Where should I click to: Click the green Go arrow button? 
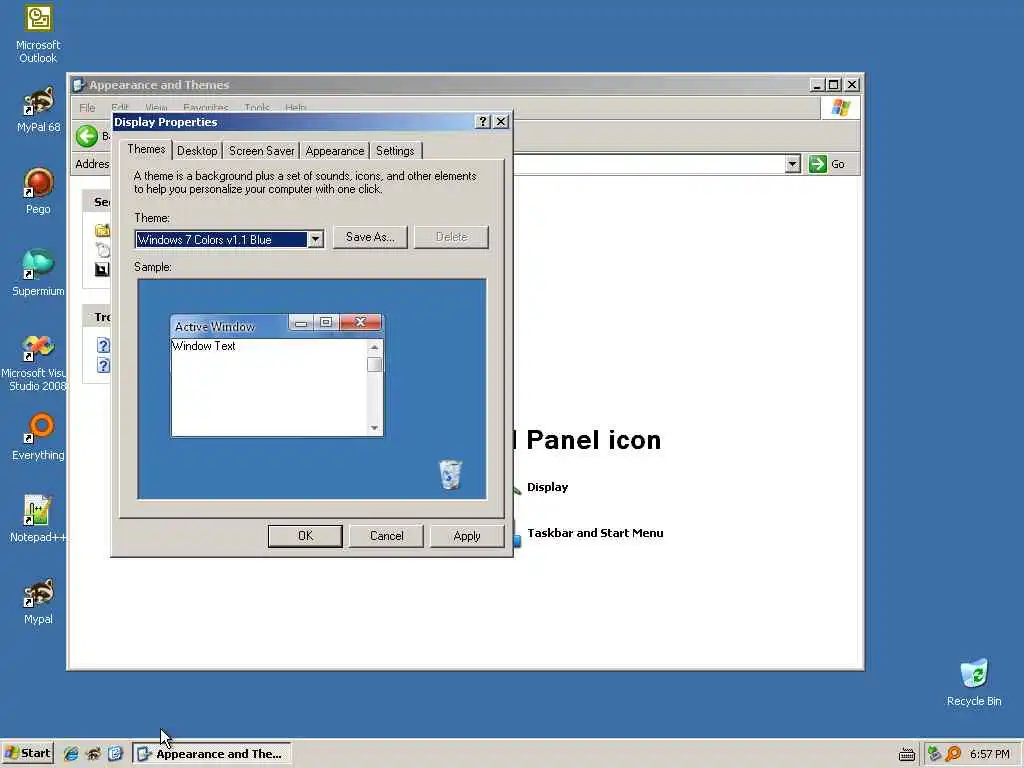[x=818, y=164]
